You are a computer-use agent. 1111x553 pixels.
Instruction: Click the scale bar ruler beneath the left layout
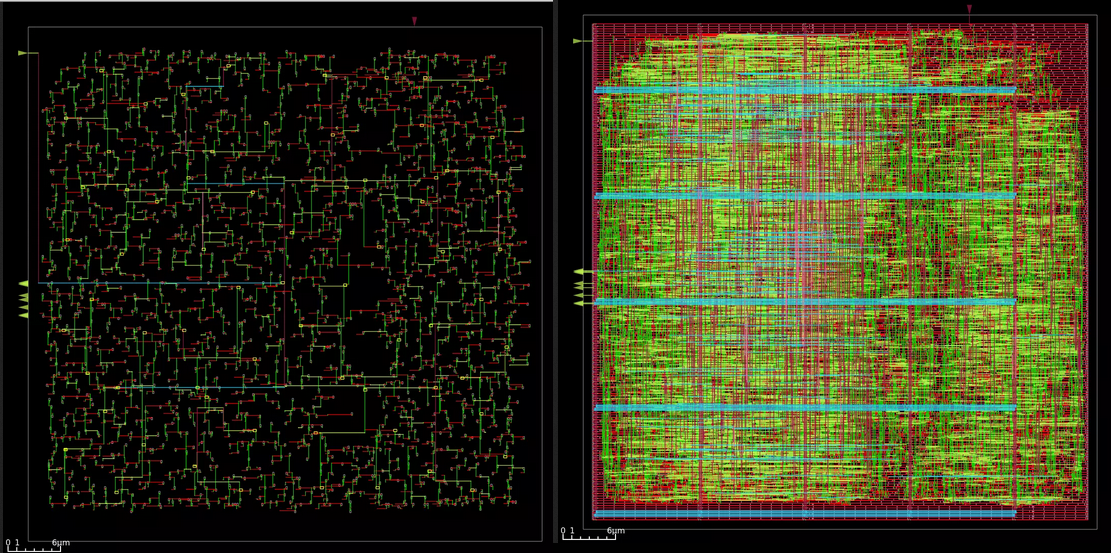point(33,549)
